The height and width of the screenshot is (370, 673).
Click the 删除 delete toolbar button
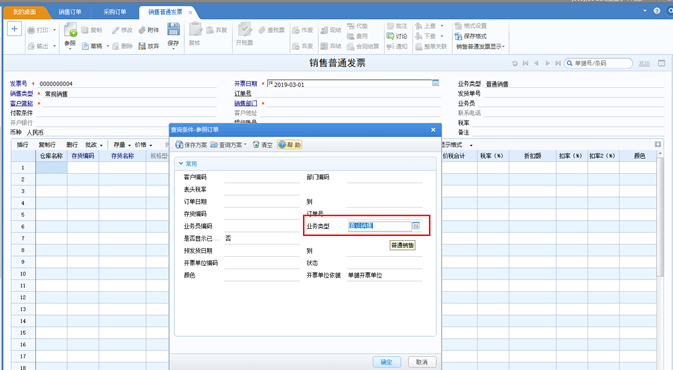[x=122, y=46]
